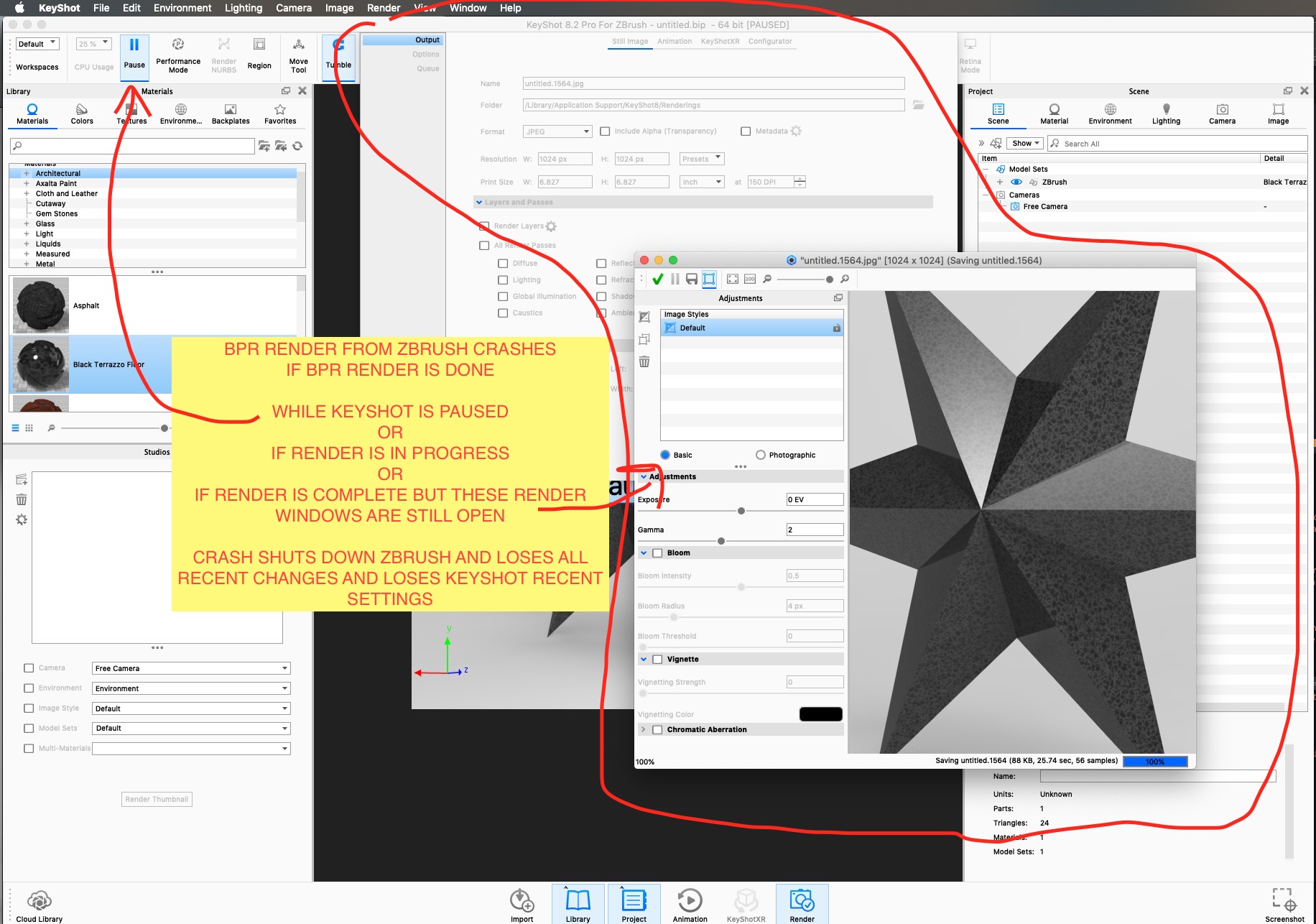Screen dimensions: 1316x924
Task: Click the DPI stepper arrows
Action: 800,182
